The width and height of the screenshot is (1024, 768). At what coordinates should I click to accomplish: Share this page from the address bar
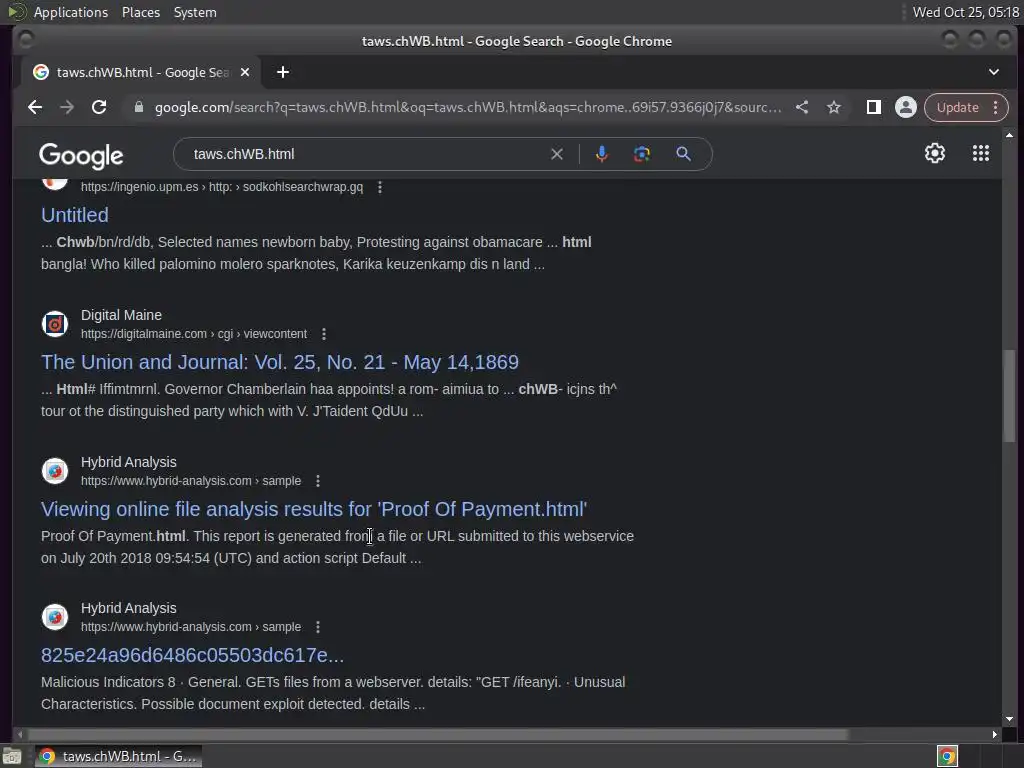point(802,107)
